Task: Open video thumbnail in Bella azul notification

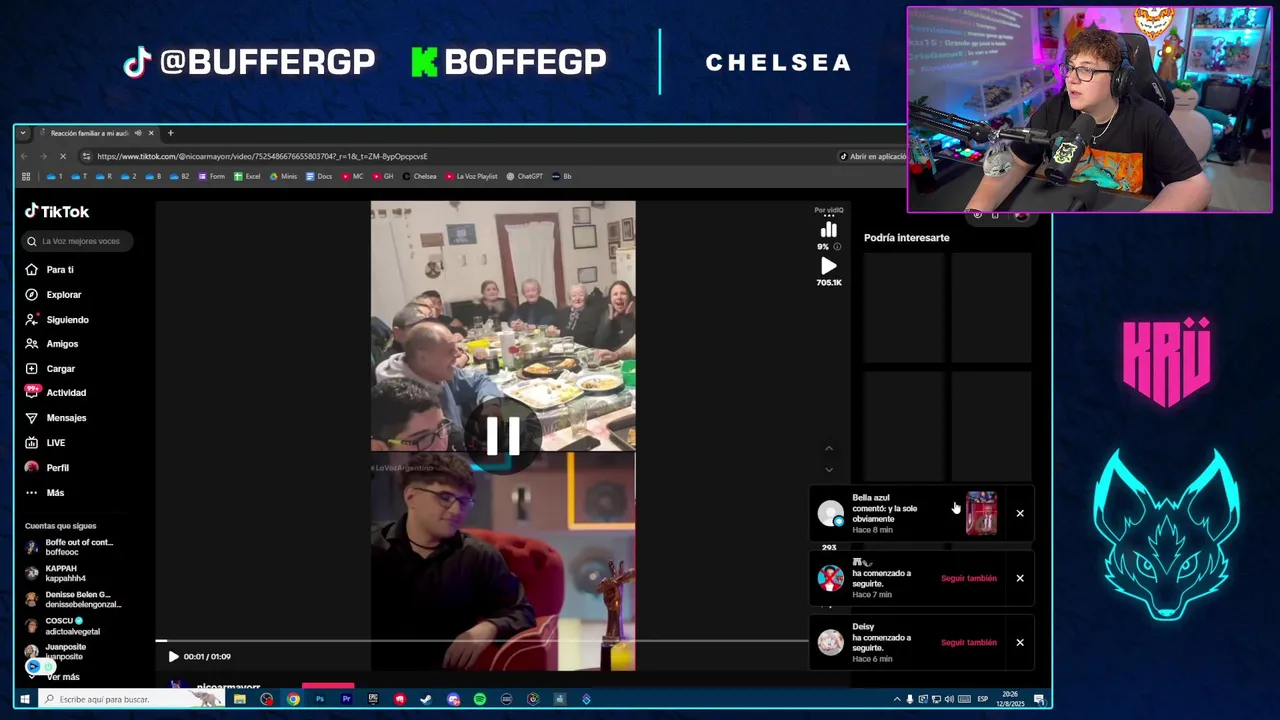Action: [x=981, y=514]
